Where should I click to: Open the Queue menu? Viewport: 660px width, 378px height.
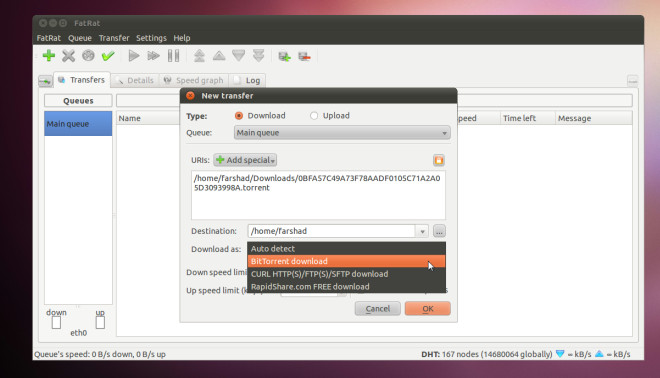click(80, 38)
